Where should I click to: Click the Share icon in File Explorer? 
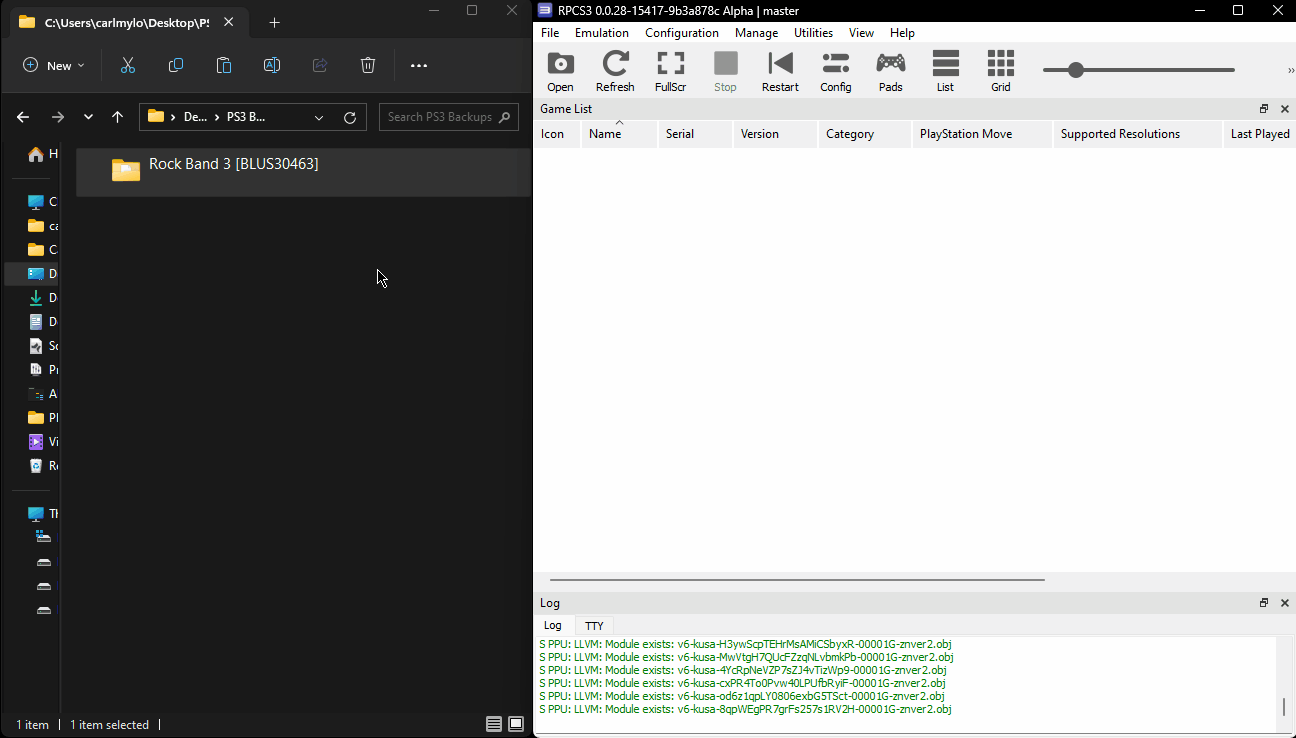tap(320, 65)
